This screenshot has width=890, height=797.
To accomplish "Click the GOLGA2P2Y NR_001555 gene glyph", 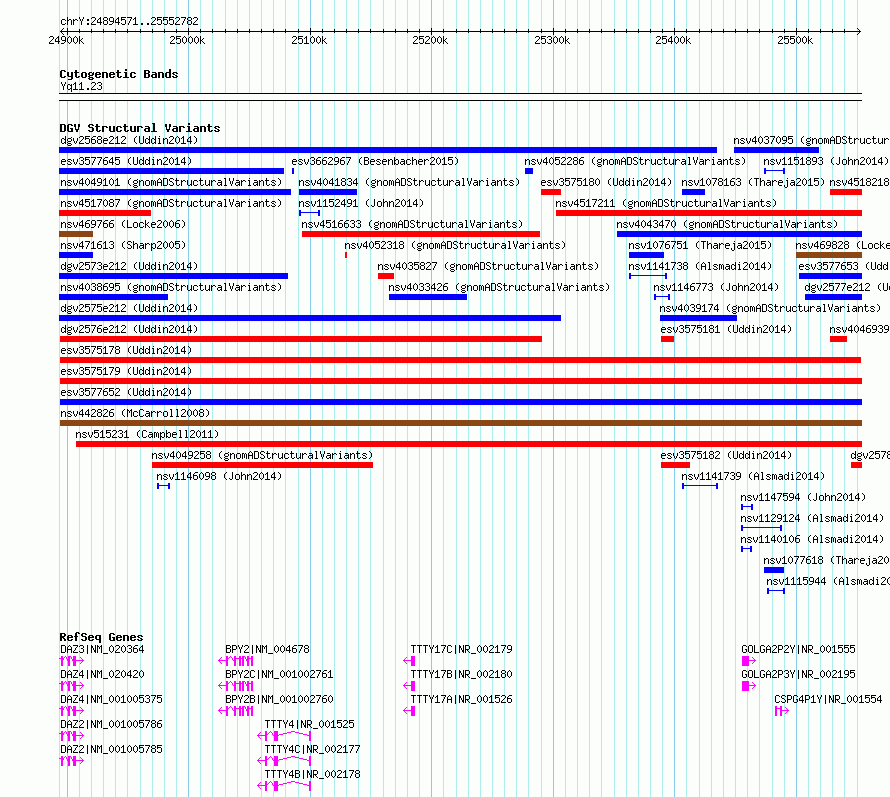I will pos(749,661).
